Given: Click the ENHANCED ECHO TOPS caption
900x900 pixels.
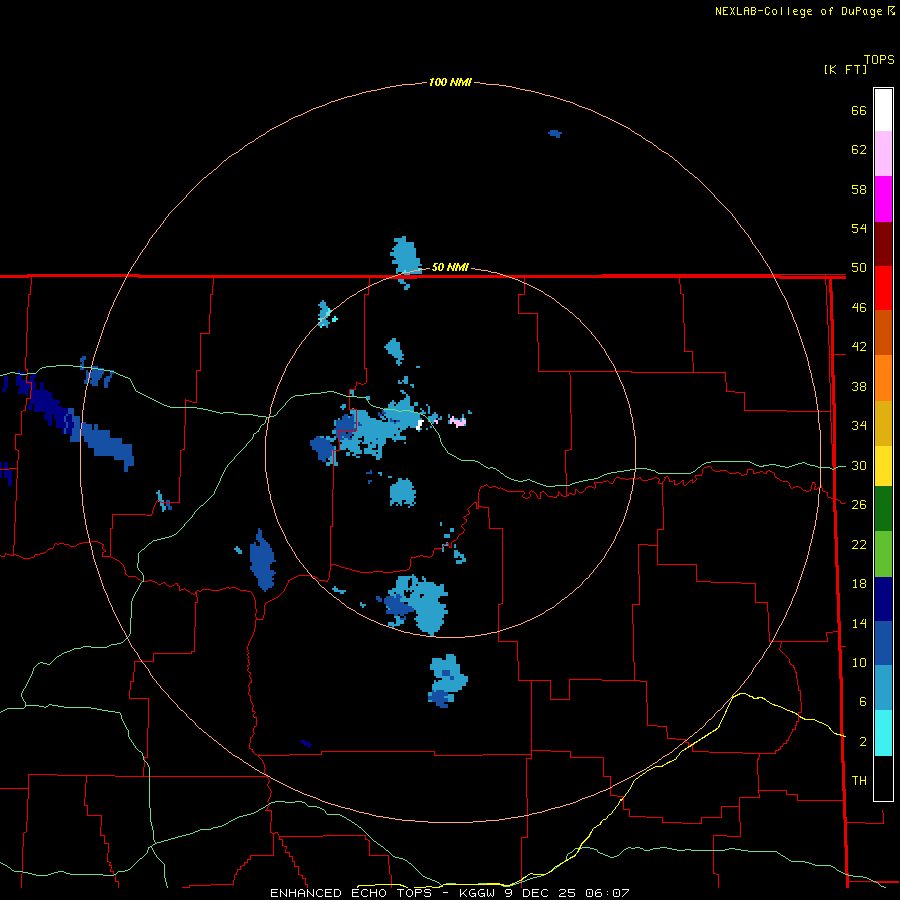Looking at the screenshot, I should 449,893.
